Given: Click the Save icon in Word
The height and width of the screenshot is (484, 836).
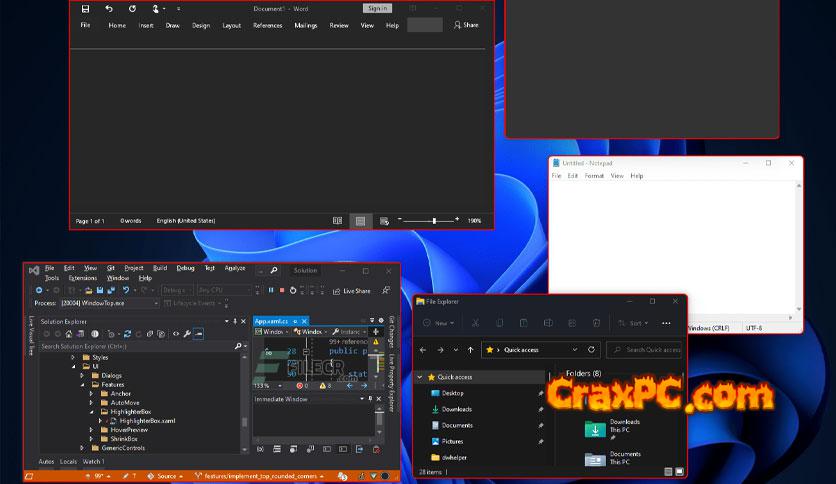Looking at the screenshot, I should [85, 8].
